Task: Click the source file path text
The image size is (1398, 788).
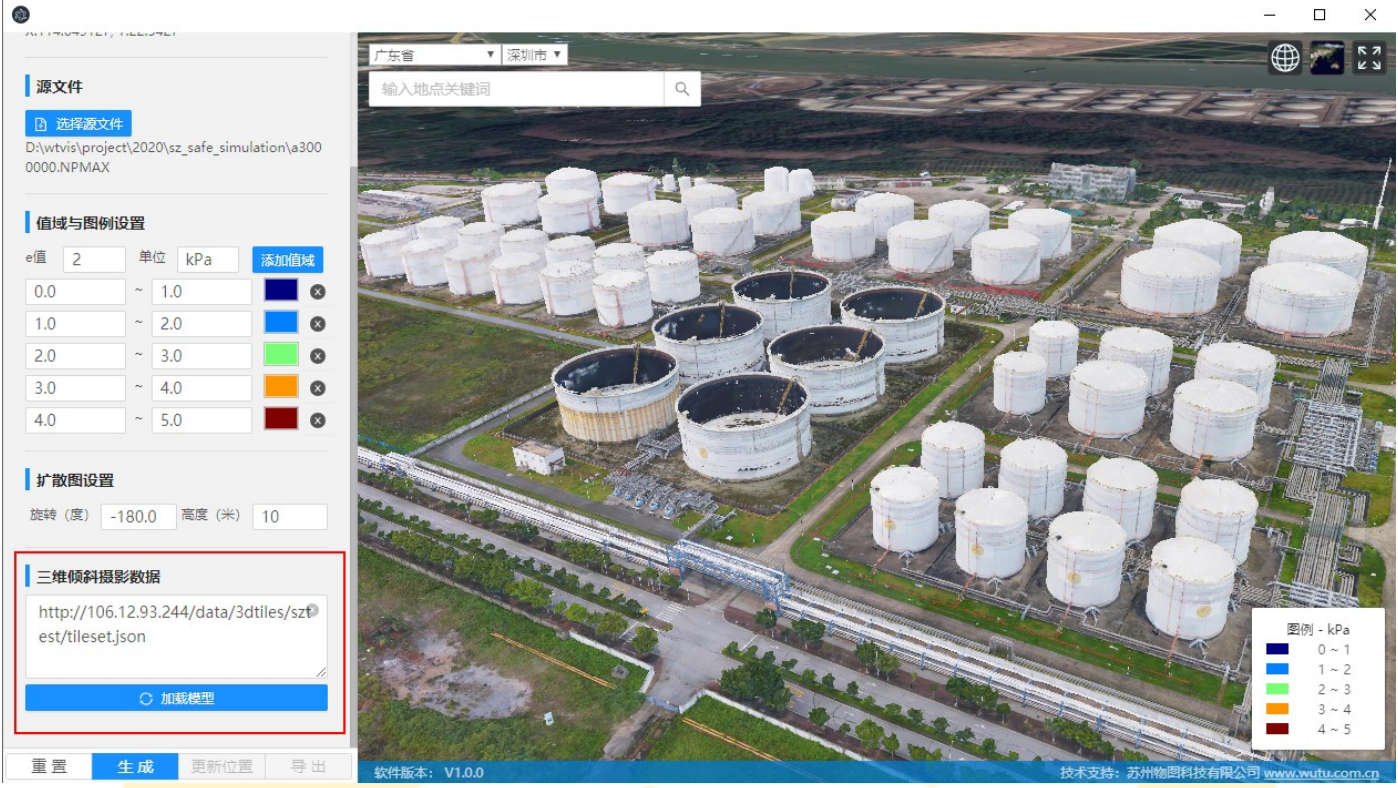Action: point(174,157)
